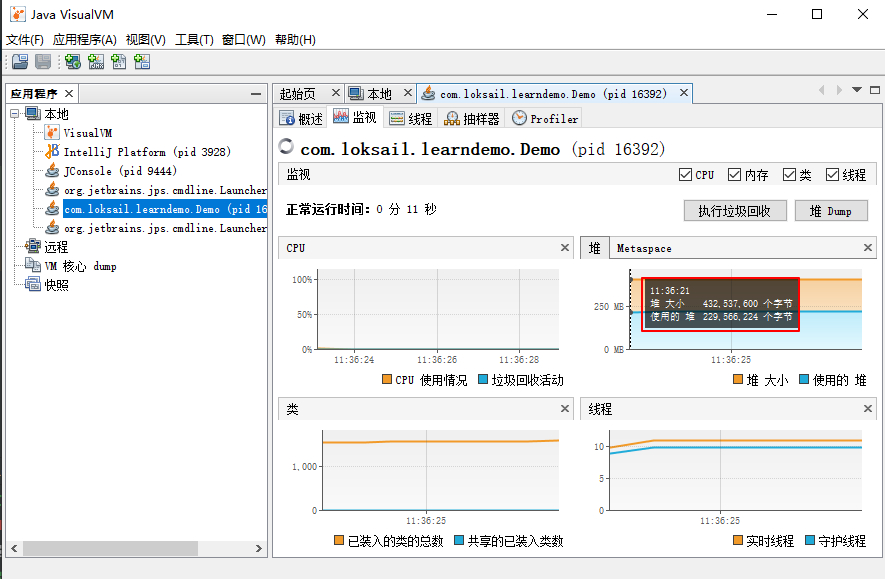Click Add Remote Host toolbar icon

tap(73, 62)
